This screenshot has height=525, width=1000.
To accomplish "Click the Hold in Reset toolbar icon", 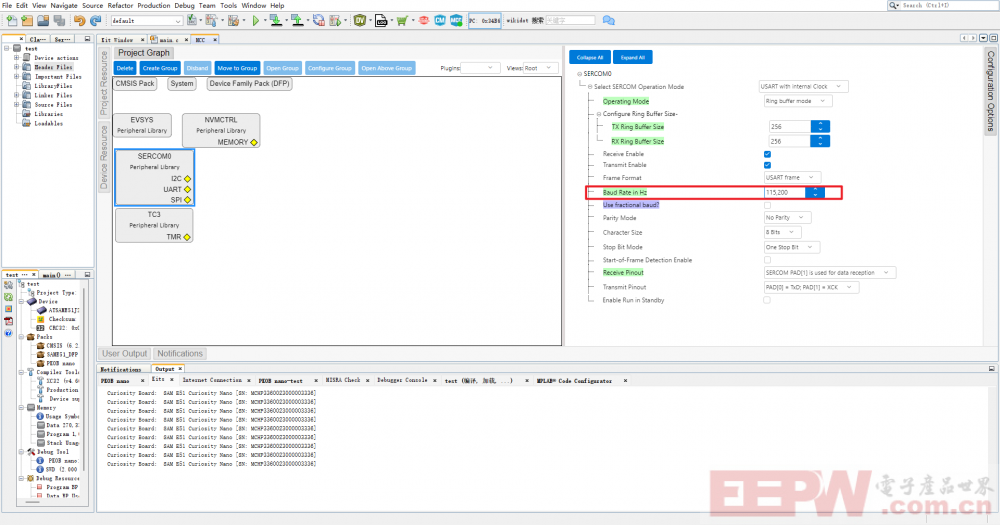I will (x=318, y=20).
